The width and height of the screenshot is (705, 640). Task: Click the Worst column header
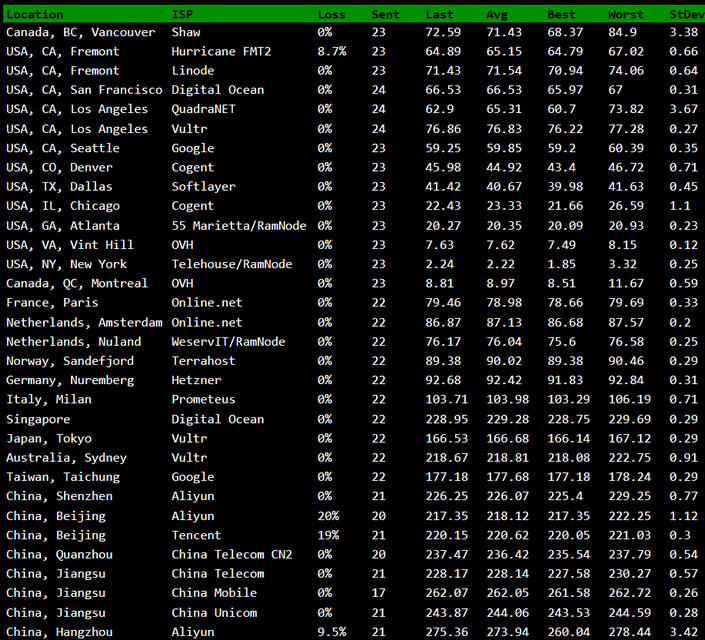tap(625, 14)
